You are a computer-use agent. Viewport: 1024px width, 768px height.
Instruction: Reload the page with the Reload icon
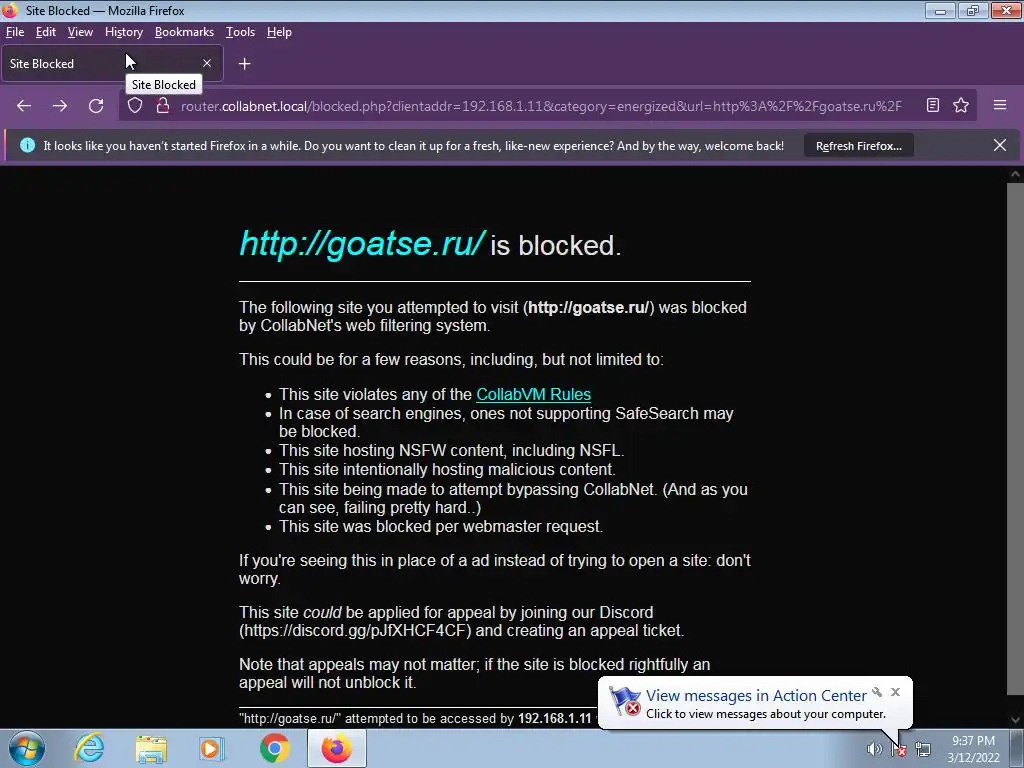click(96, 106)
